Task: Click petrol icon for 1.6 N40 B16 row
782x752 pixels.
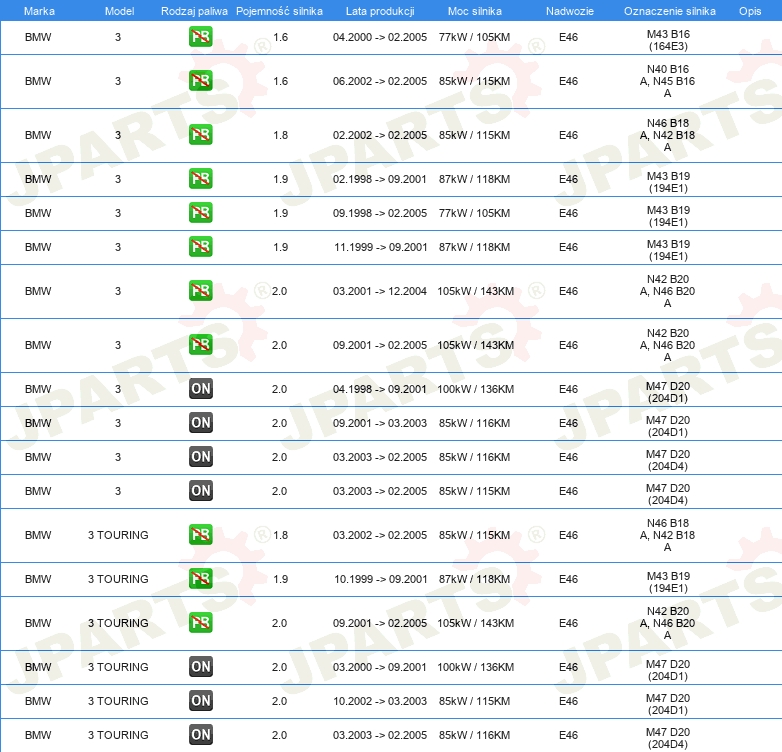Action: pyautogui.click(x=200, y=81)
